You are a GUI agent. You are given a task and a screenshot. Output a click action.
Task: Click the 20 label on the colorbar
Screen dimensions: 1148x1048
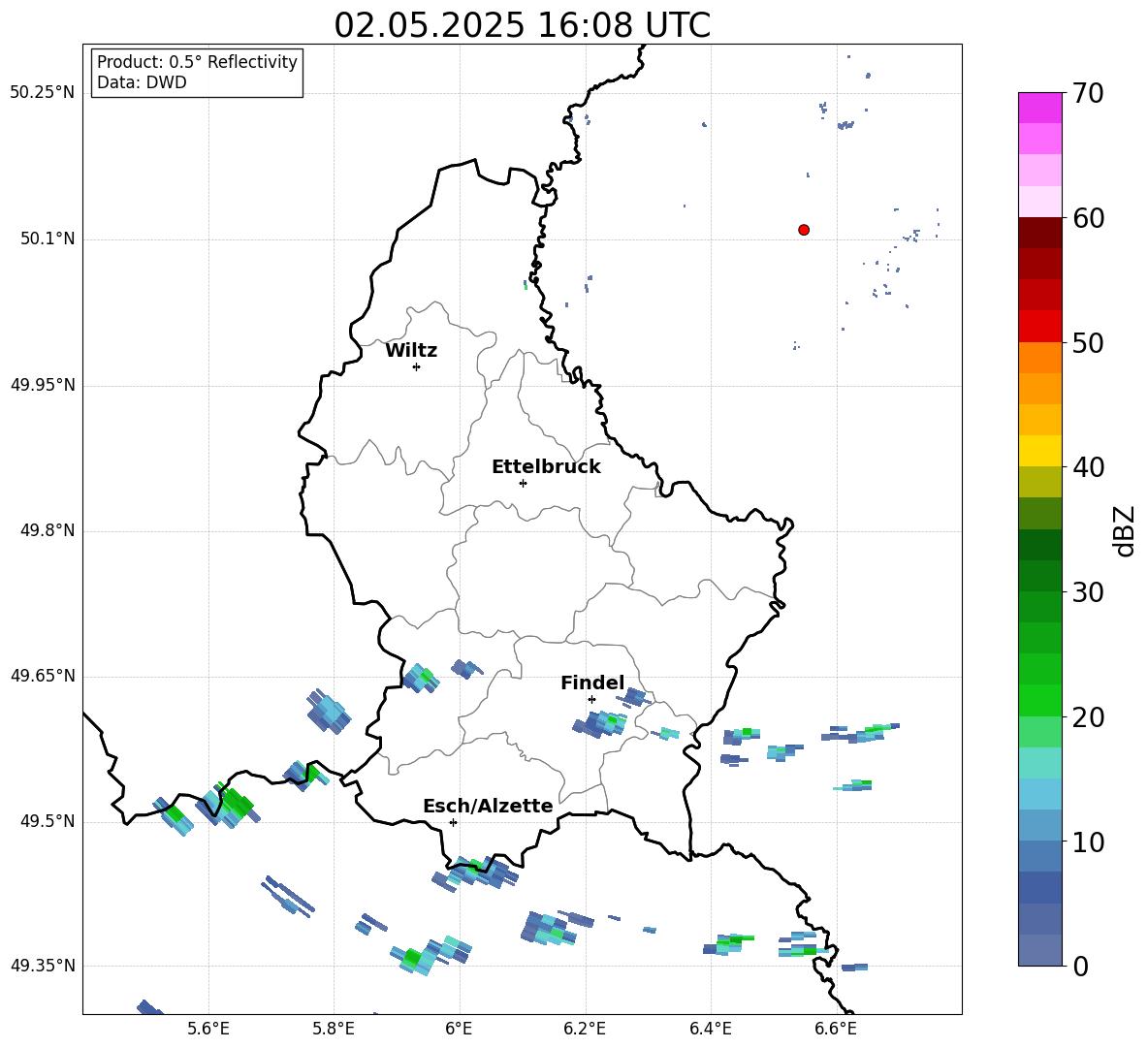point(1089,717)
